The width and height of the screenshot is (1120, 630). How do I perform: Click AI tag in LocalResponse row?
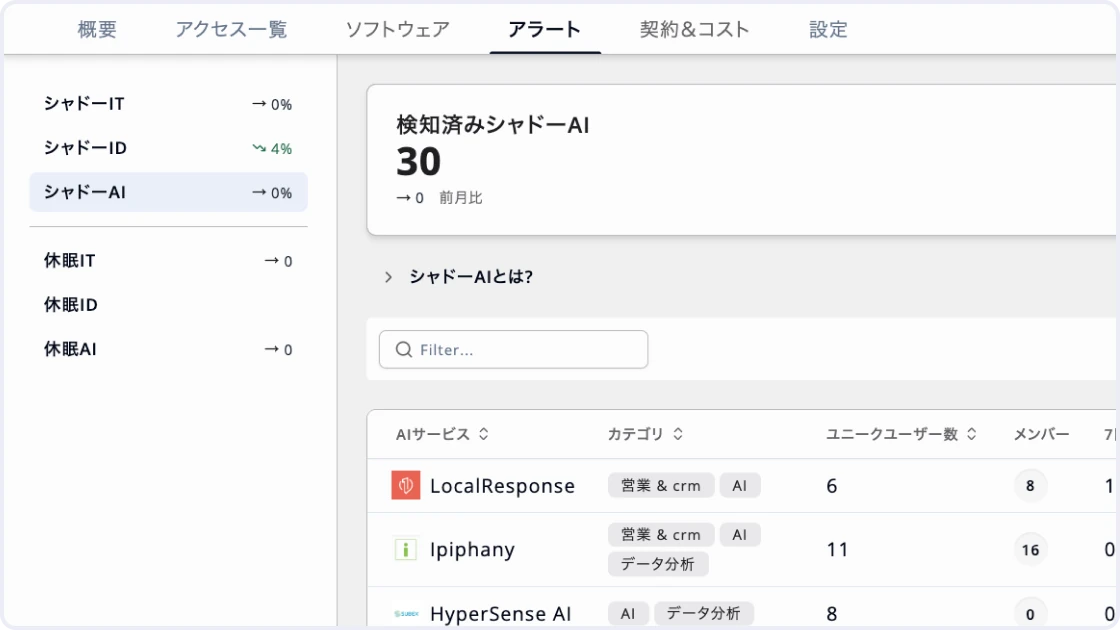click(739, 486)
